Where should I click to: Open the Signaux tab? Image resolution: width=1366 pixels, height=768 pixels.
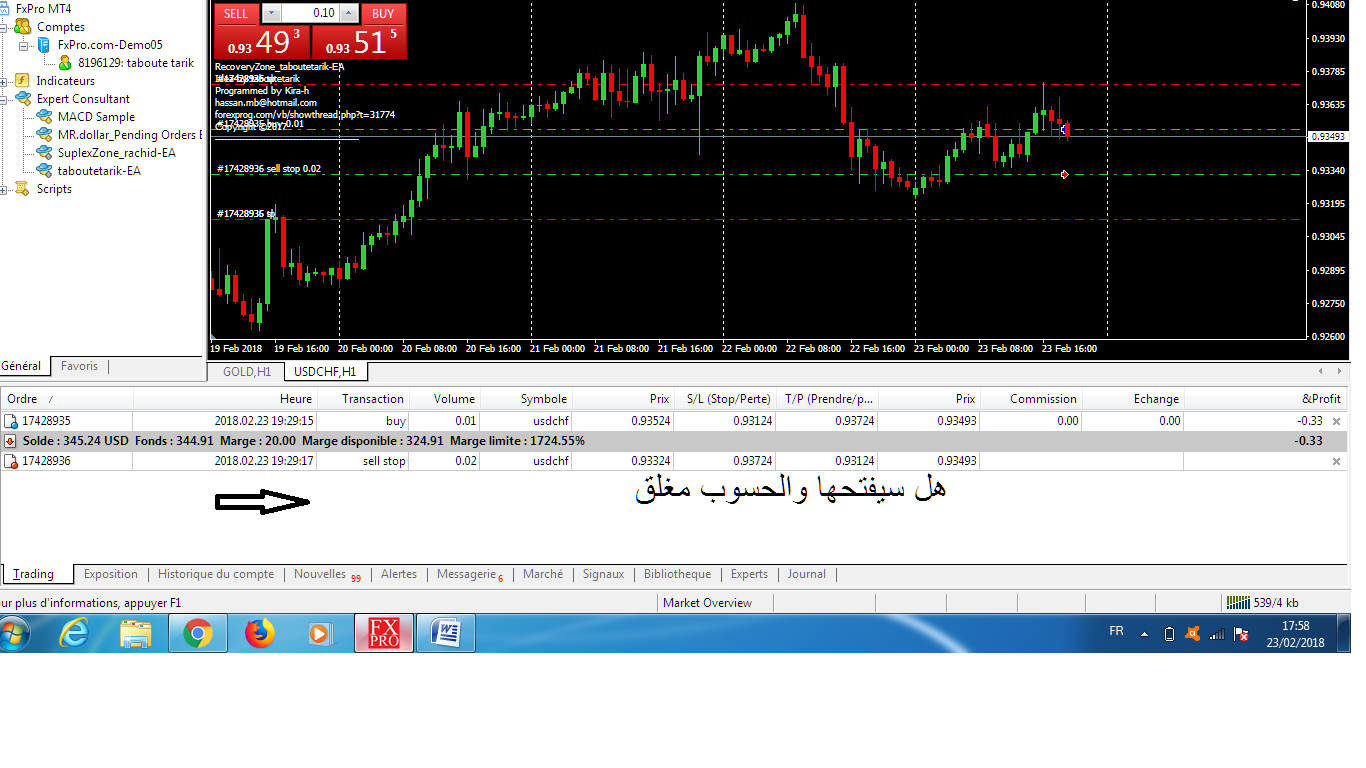point(603,574)
